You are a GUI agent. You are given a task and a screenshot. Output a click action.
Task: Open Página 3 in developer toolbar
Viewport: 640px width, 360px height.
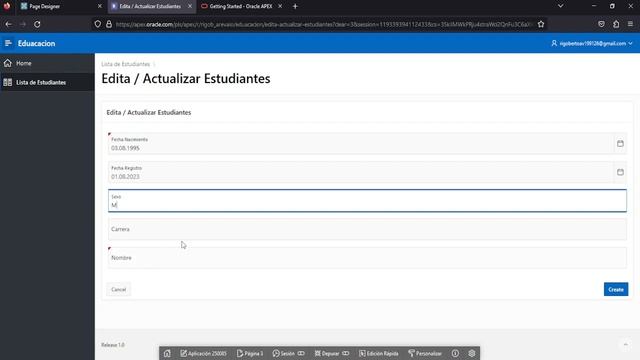coord(250,353)
